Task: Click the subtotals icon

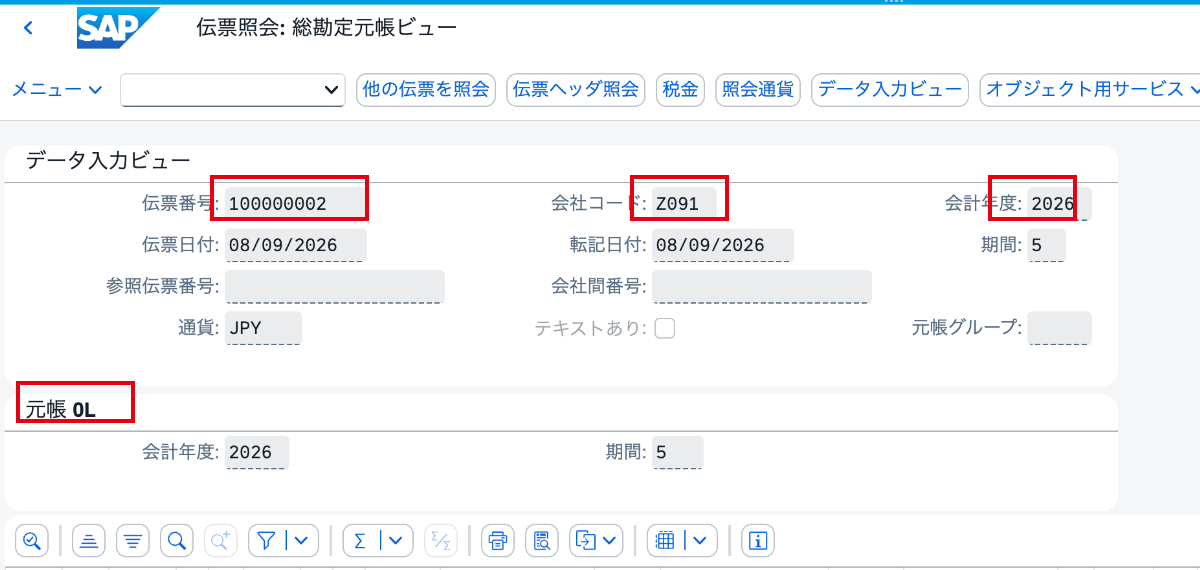Action: coord(439,541)
